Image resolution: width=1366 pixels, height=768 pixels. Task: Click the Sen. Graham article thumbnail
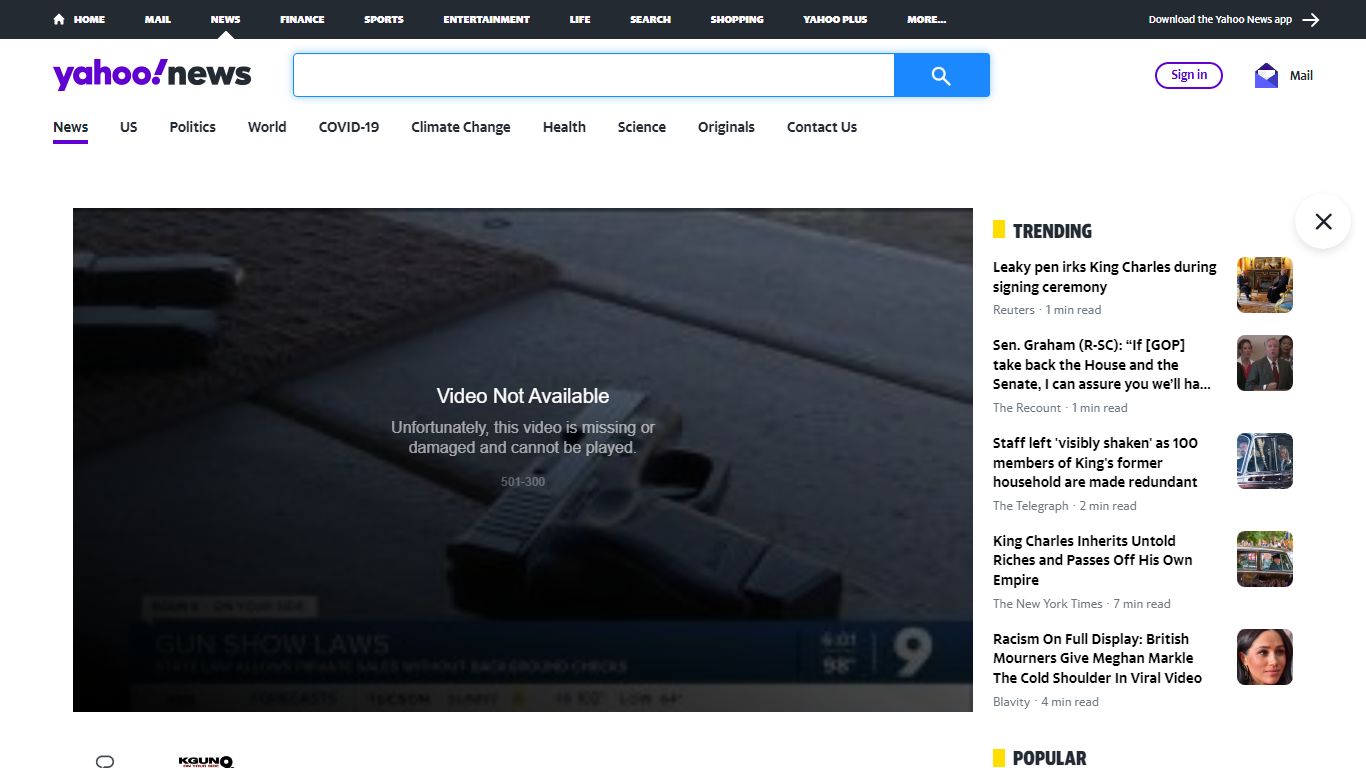click(x=1265, y=363)
